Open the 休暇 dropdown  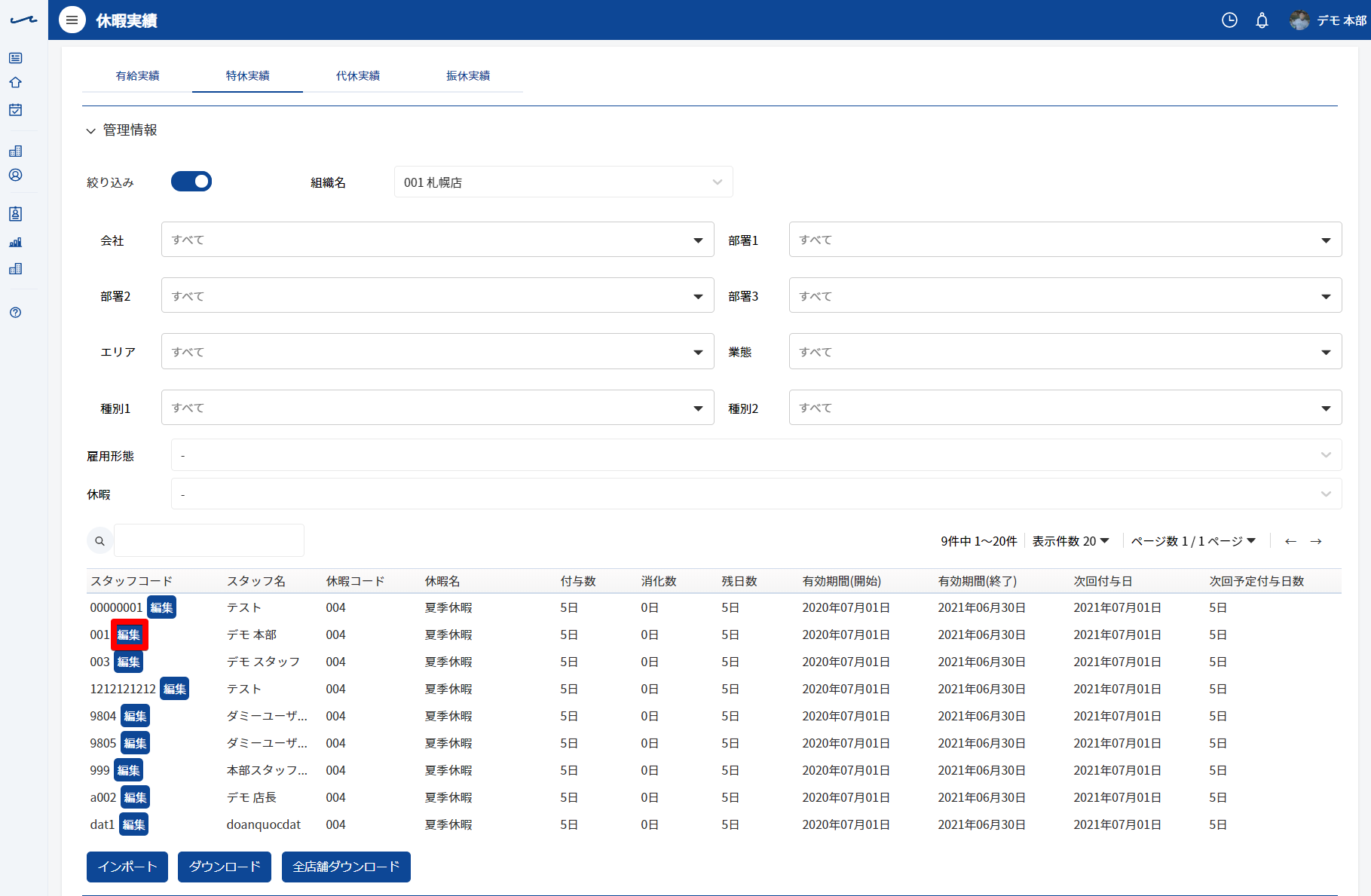[x=756, y=494]
